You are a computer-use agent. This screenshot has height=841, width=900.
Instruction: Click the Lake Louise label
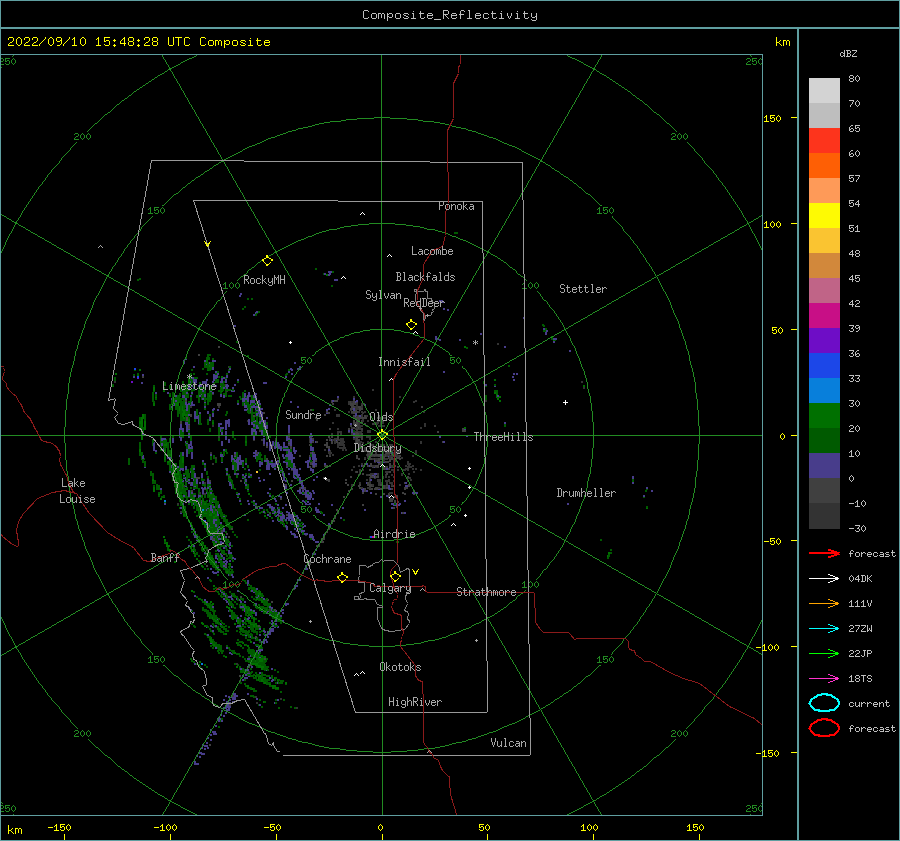(x=77, y=491)
